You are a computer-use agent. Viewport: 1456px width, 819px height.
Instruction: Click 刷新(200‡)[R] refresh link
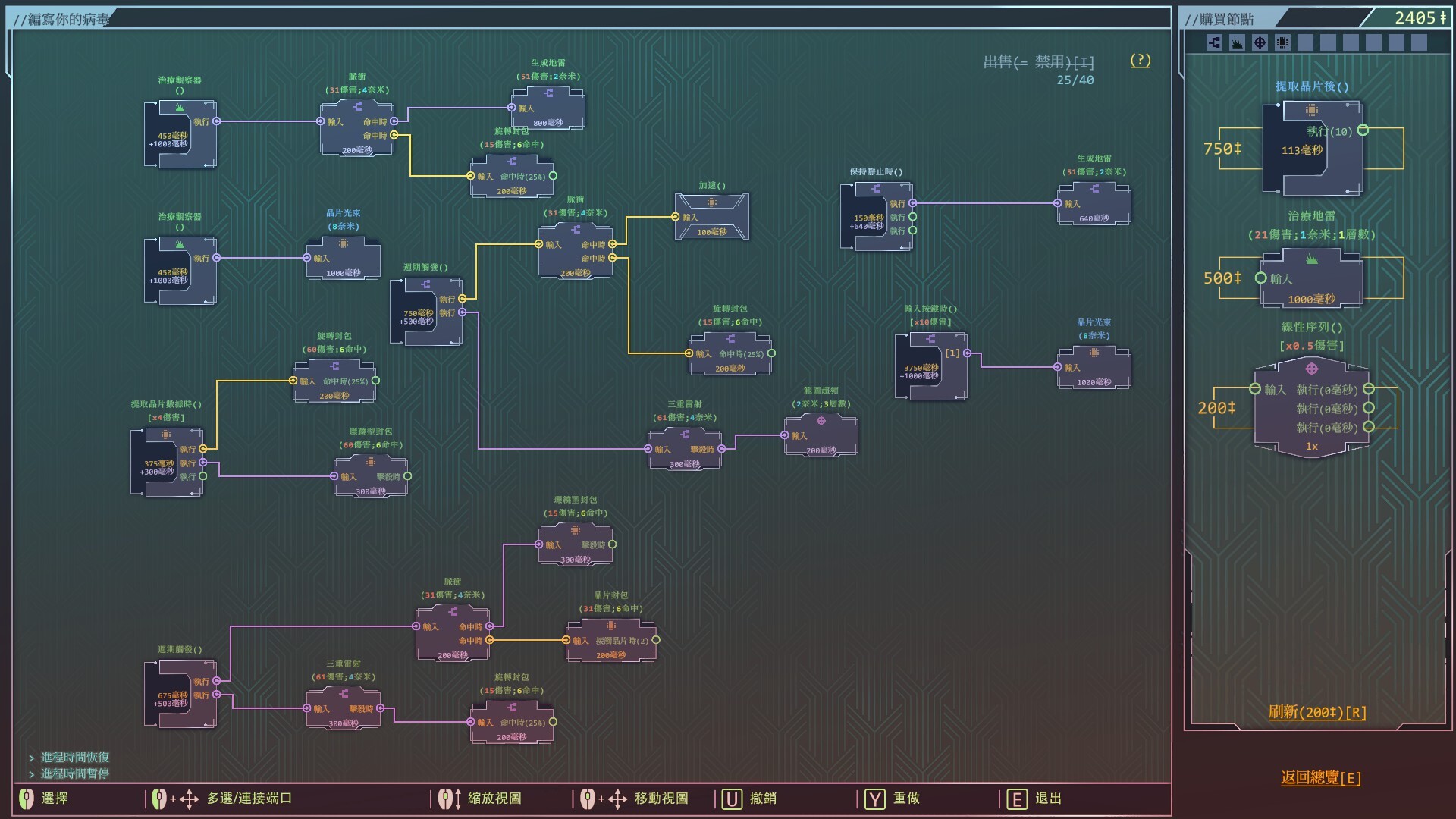(1317, 712)
